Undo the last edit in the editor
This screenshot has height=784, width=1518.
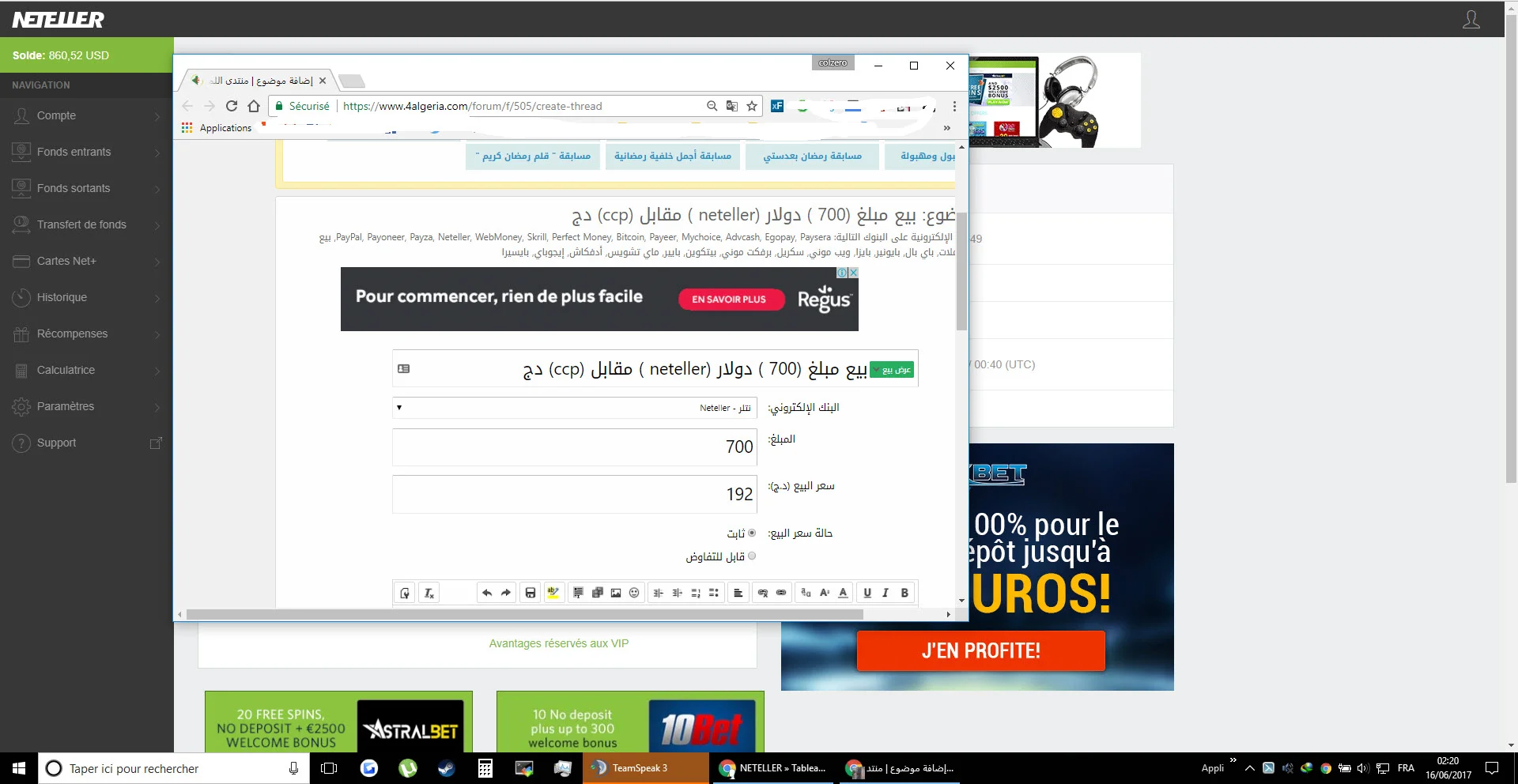point(487,593)
